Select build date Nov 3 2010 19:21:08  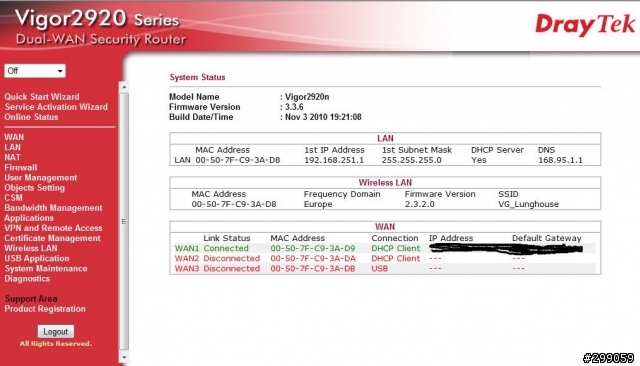point(323,117)
